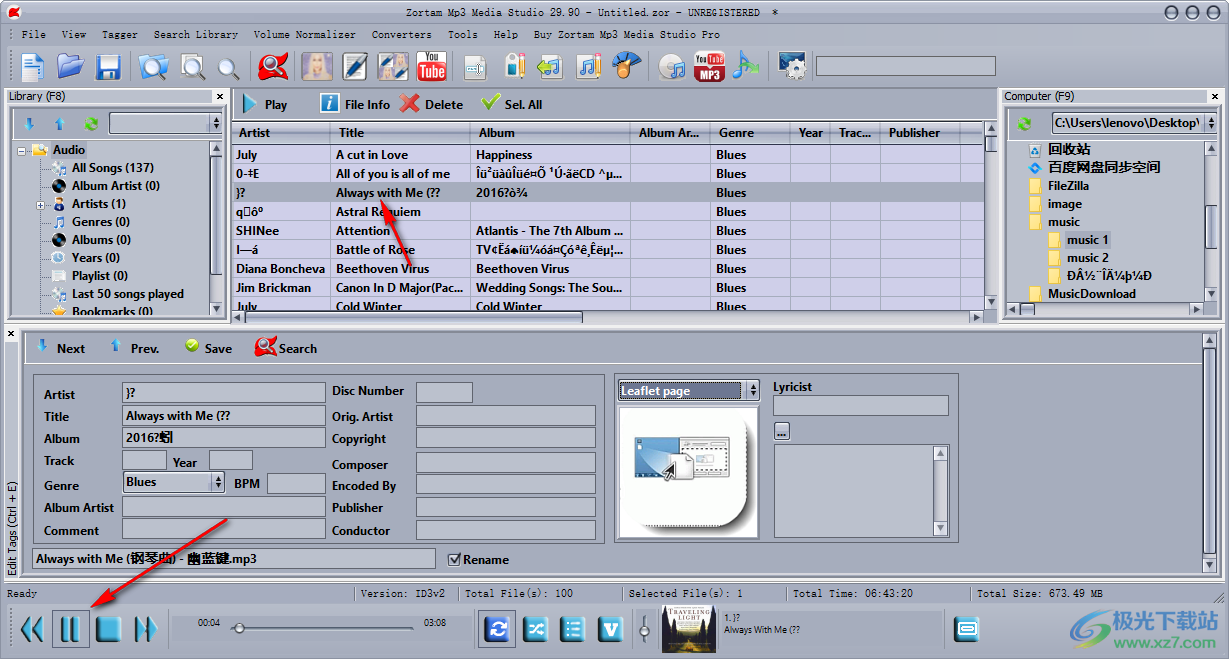Open the Leaflet page dropdown
The image size is (1229, 659).
tap(751, 391)
